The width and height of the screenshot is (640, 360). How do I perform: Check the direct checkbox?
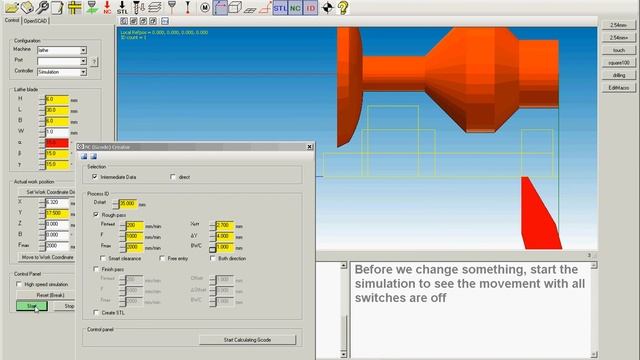click(x=173, y=177)
